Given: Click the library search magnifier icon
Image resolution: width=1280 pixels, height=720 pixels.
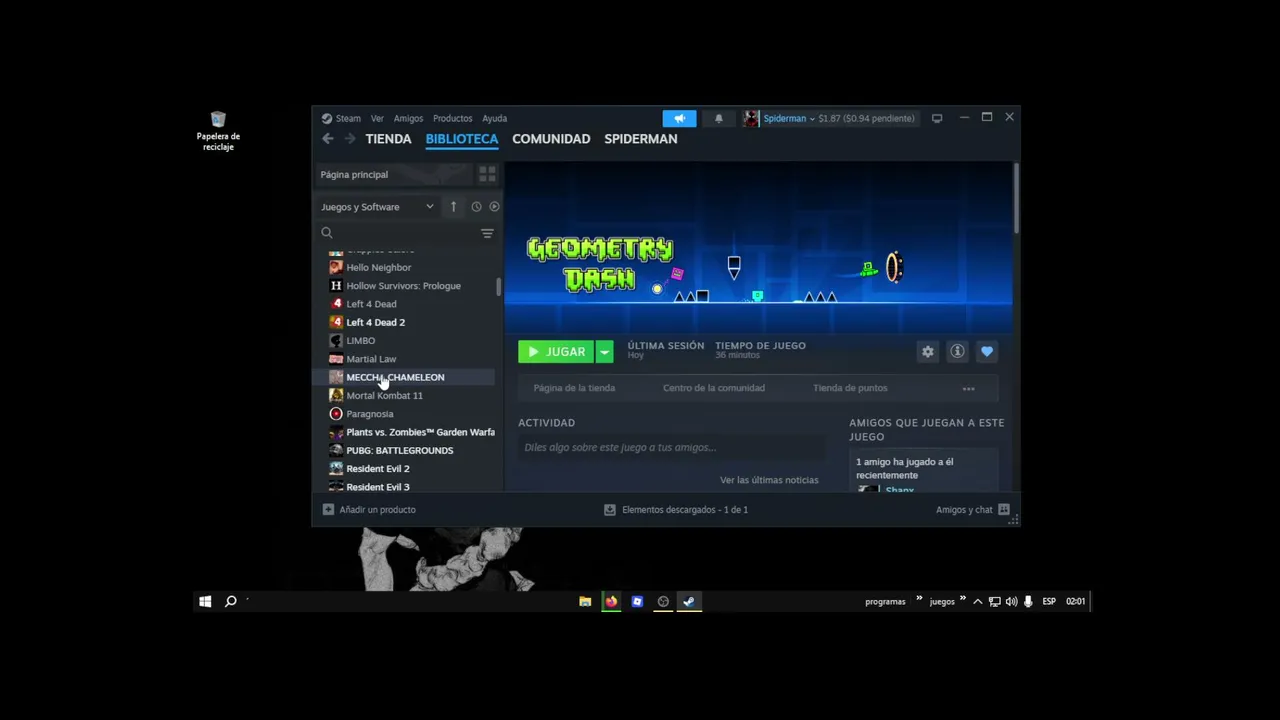Looking at the screenshot, I should click(x=327, y=233).
